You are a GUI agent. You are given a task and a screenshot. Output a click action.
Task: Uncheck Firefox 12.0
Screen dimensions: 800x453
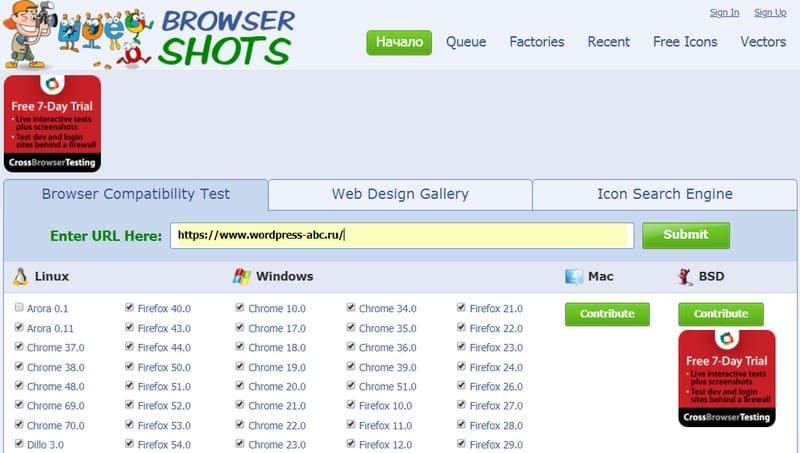[x=351, y=443]
